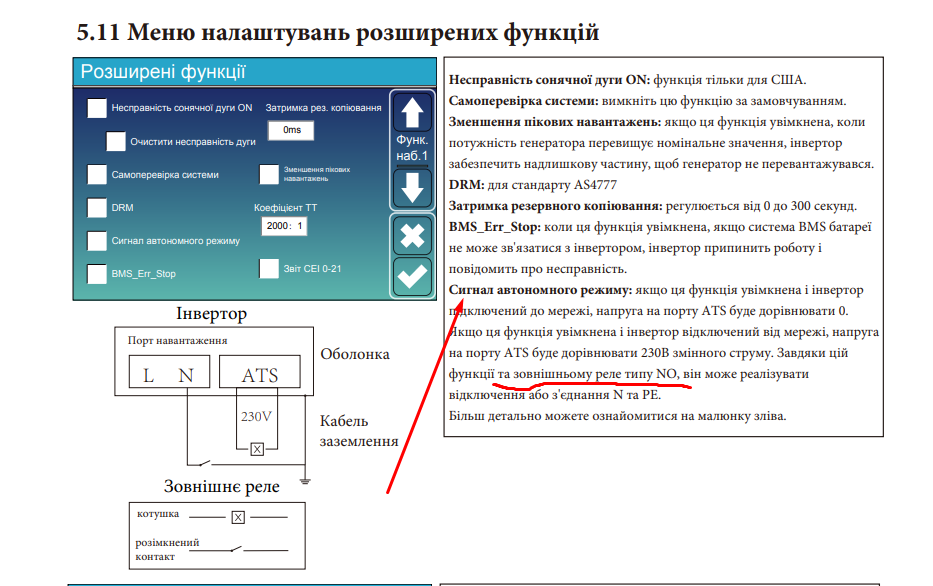Toggle the Зменшення пікових навантажень checkbox
933x586 pixels.
[268, 174]
